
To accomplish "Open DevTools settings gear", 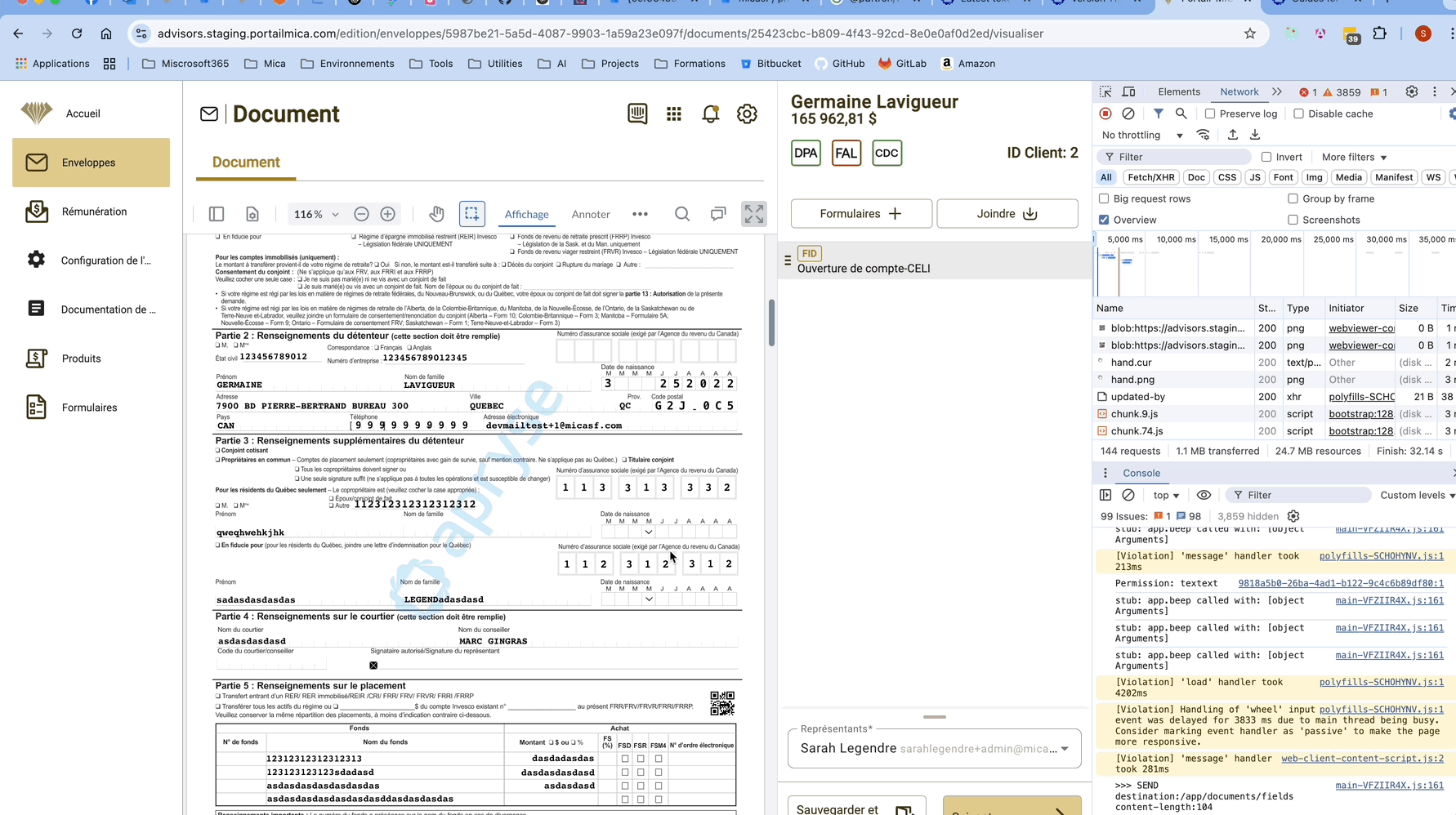I will coord(1412,91).
